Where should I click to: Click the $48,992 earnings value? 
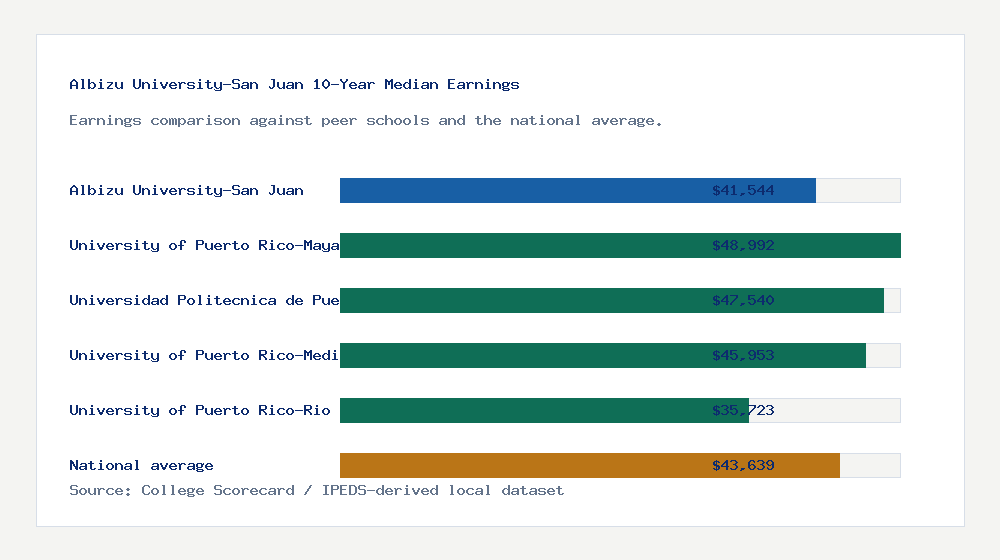tap(743, 246)
